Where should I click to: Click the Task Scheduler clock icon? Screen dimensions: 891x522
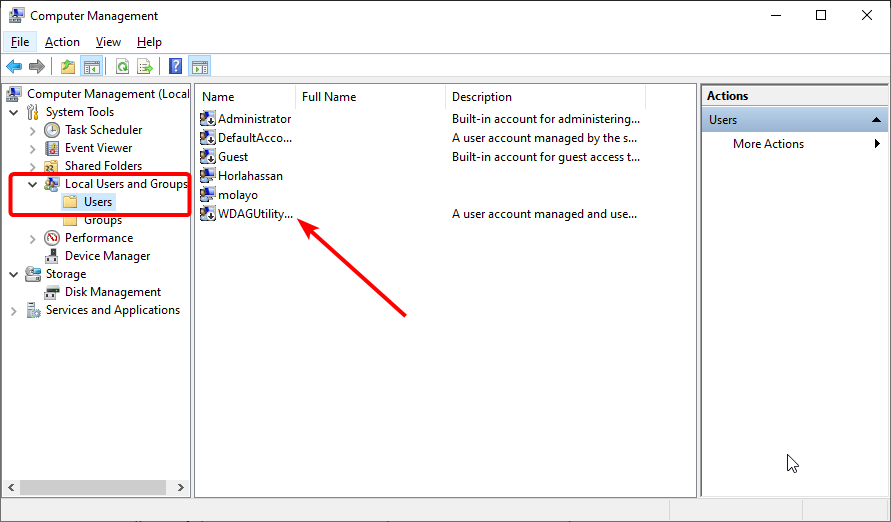pos(52,130)
